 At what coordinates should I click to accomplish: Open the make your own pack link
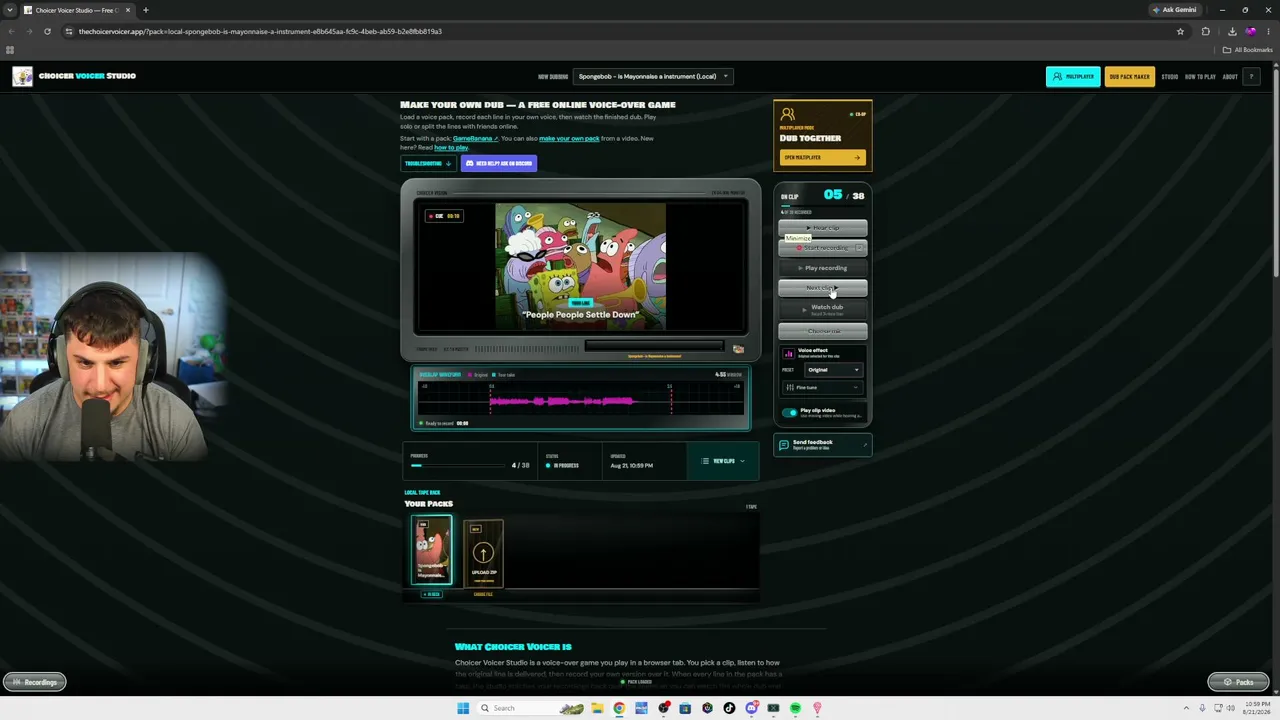[x=569, y=138]
